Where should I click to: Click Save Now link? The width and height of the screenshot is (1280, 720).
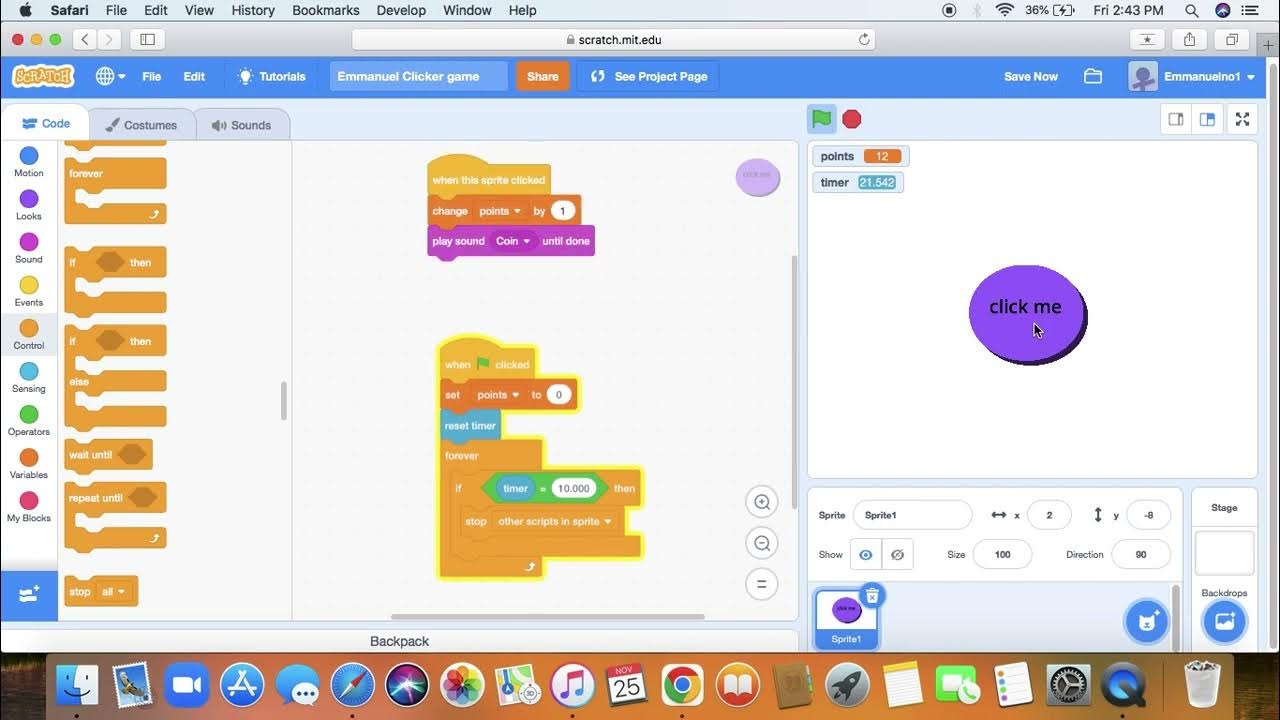click(1030, 76)
